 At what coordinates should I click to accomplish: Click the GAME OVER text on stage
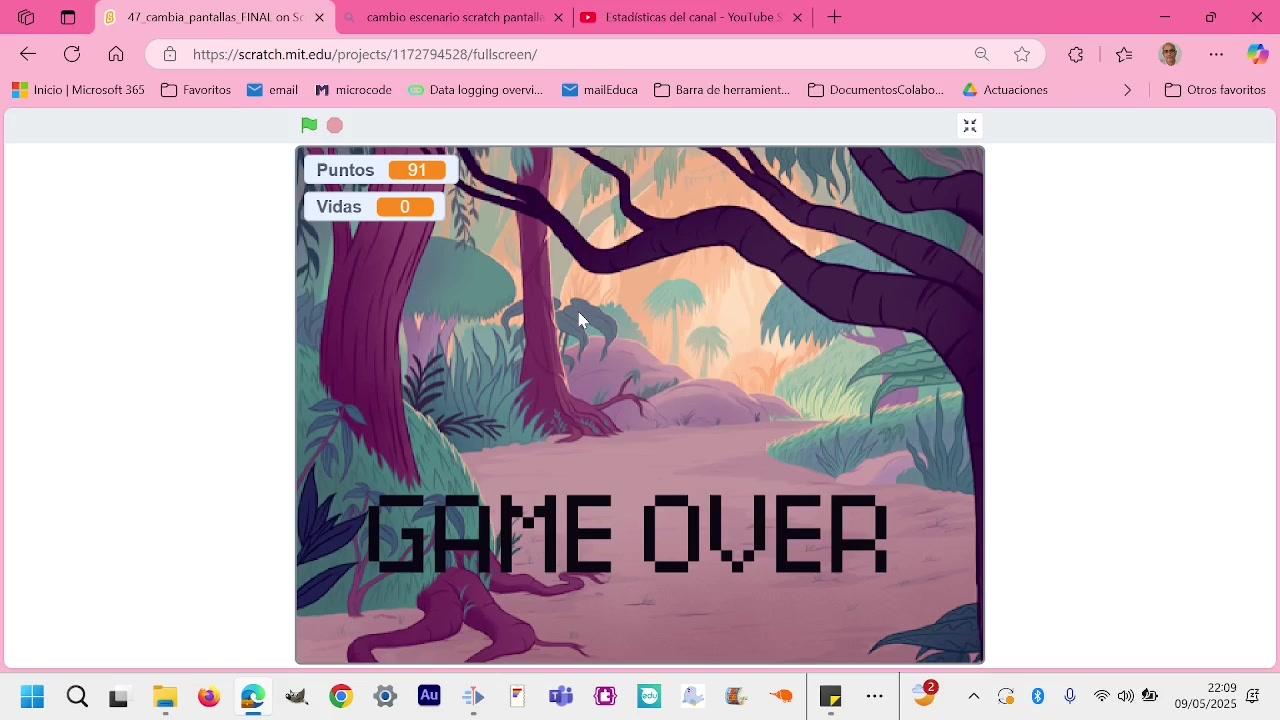(x=627, y=534)
